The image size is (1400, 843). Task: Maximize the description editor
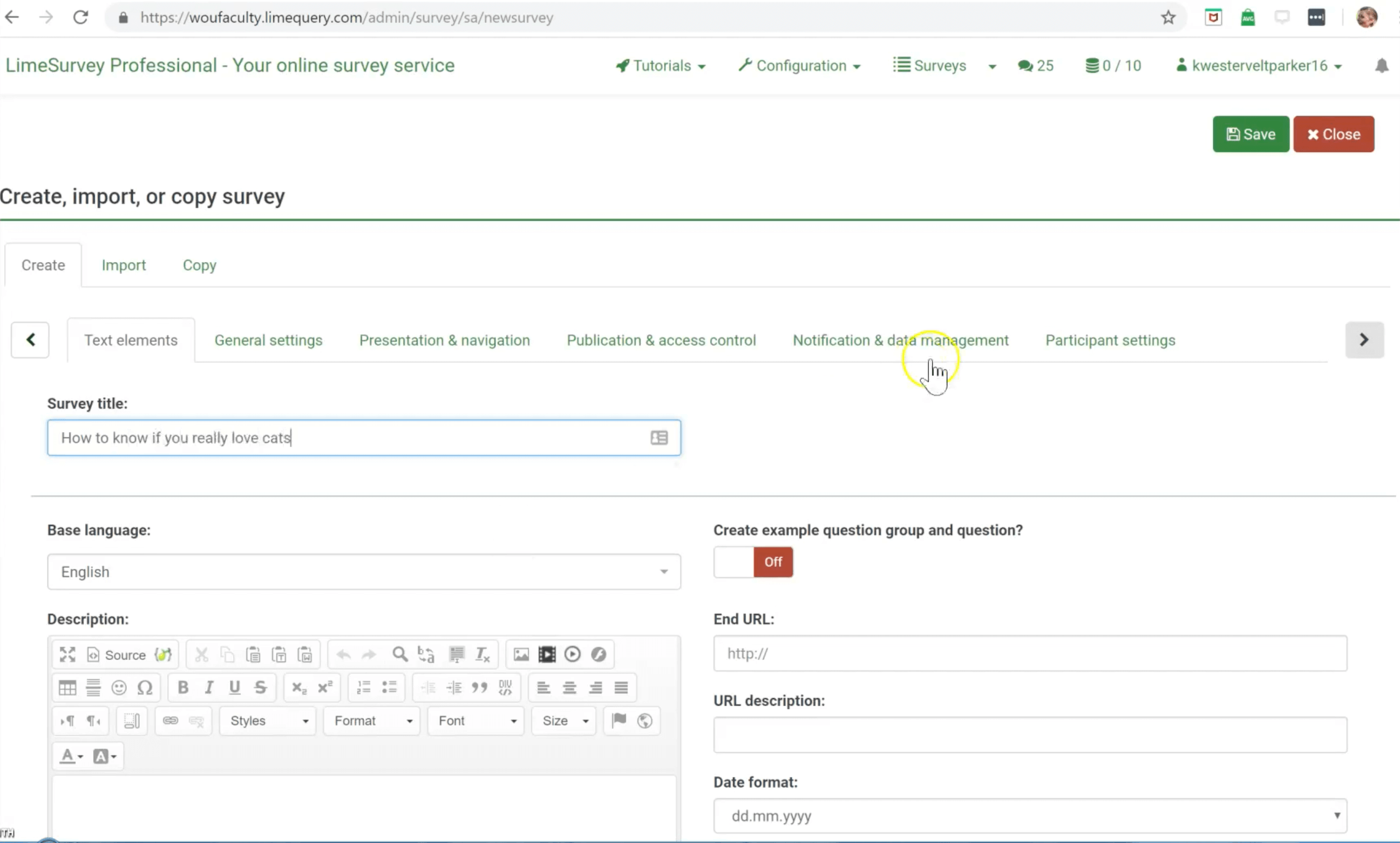(67, 655)
